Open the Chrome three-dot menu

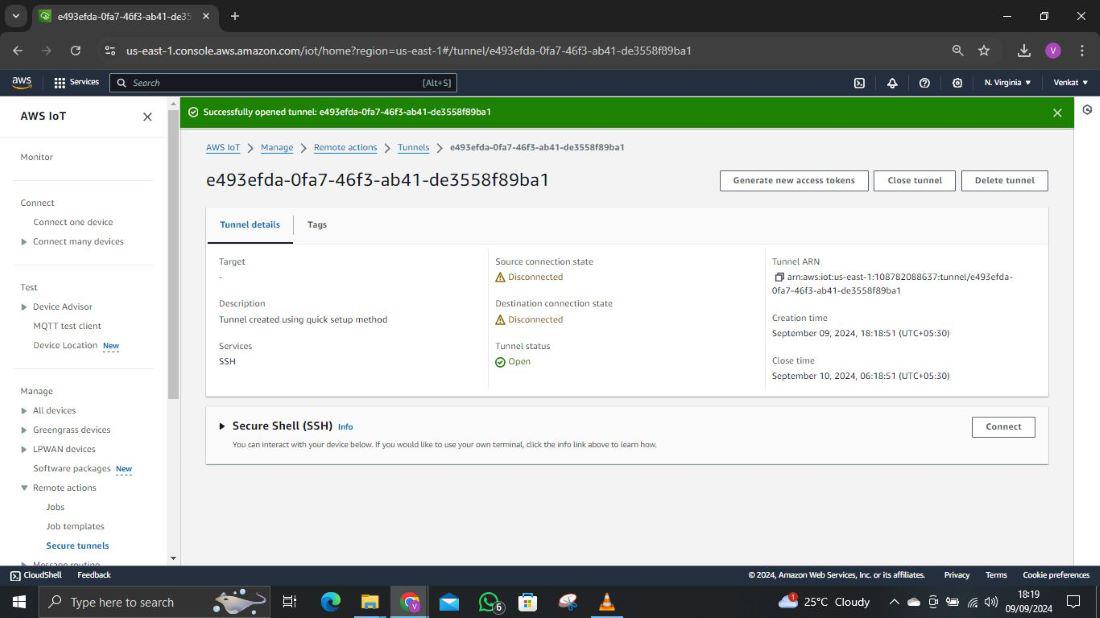tap(1082, 51)
